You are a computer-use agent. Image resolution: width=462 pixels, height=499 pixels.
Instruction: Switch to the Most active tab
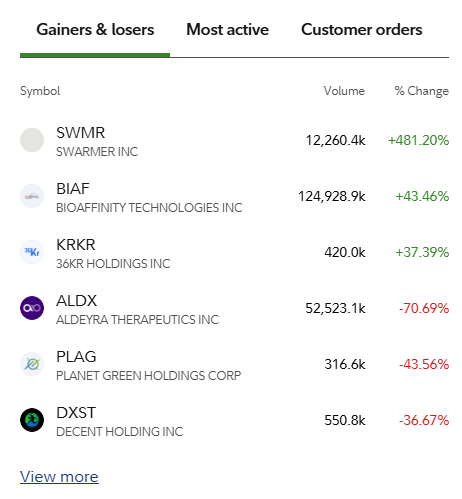pos(227,30)
